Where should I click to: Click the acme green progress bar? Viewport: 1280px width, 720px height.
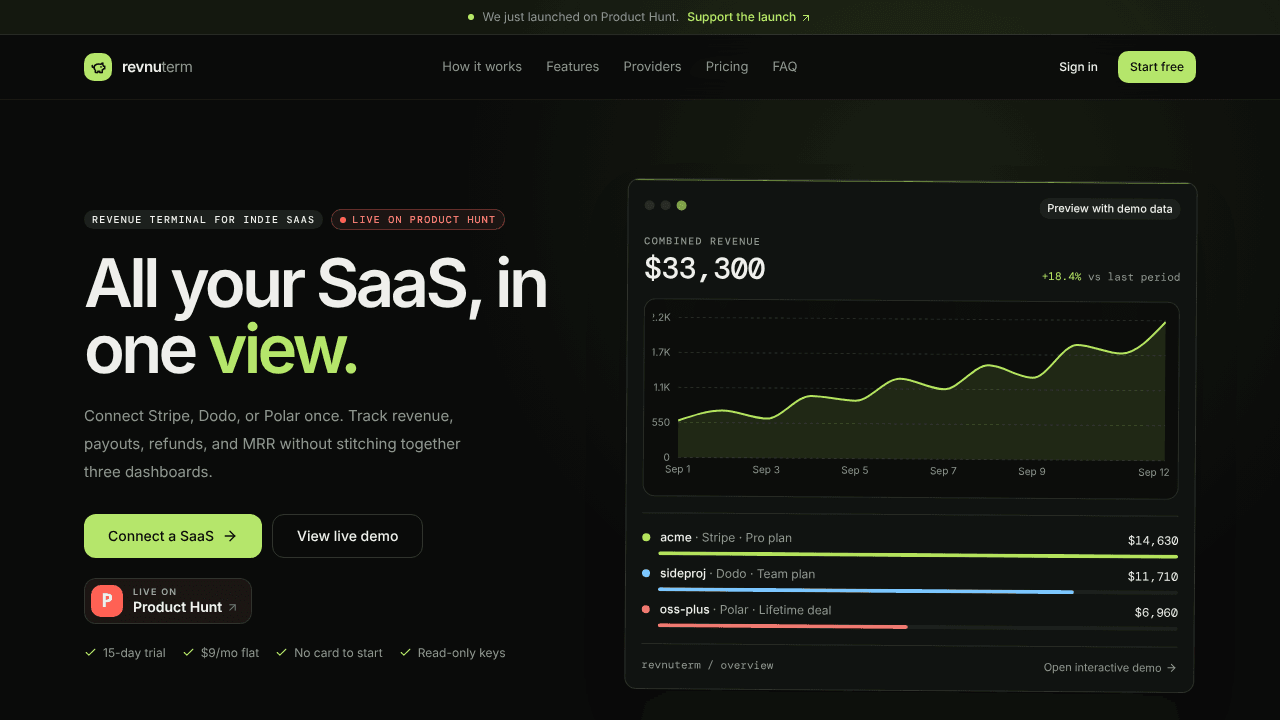click(x=918, y=555)
